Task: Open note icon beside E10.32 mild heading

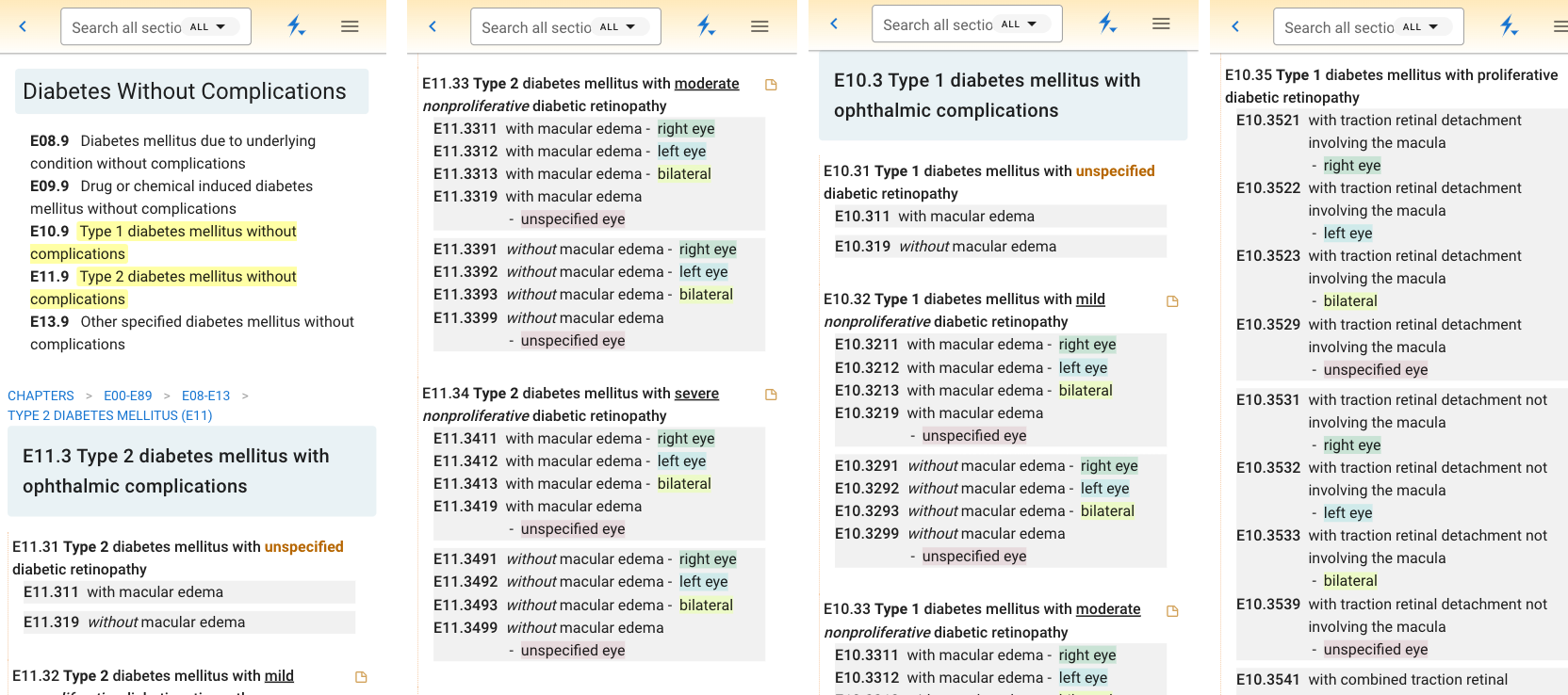Action: (1172, 301)
